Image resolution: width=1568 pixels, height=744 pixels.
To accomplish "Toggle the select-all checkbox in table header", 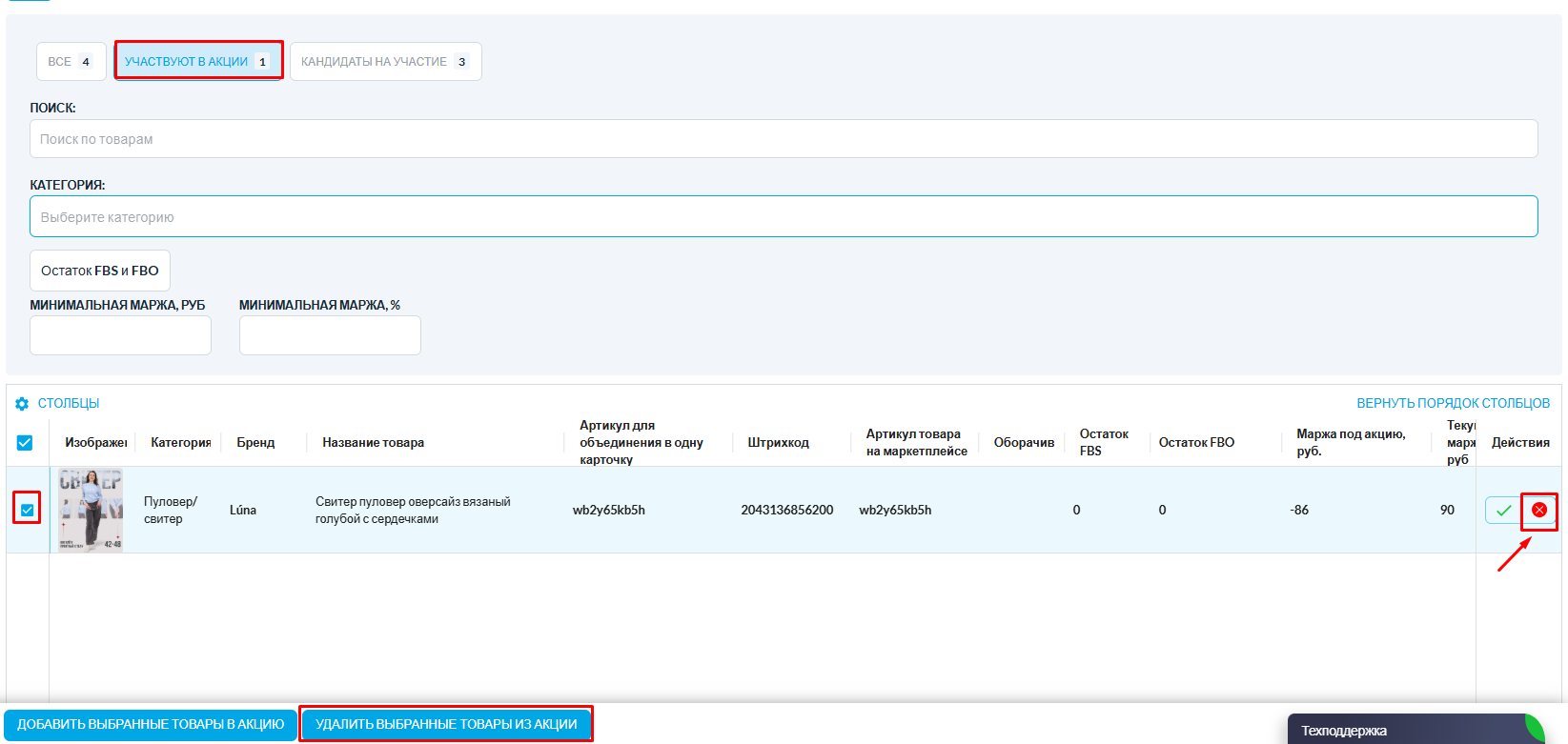I will 25,443.
